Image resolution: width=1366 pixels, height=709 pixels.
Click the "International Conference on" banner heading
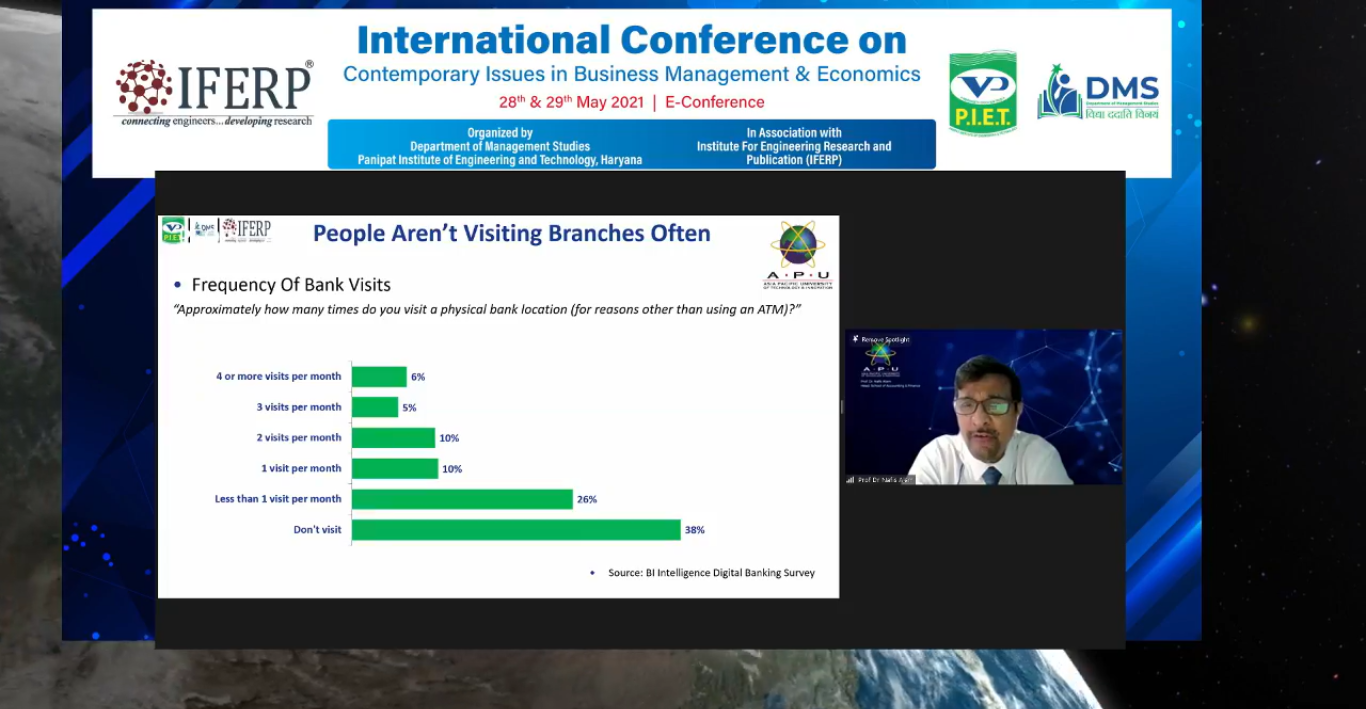(x=632, y=40)
